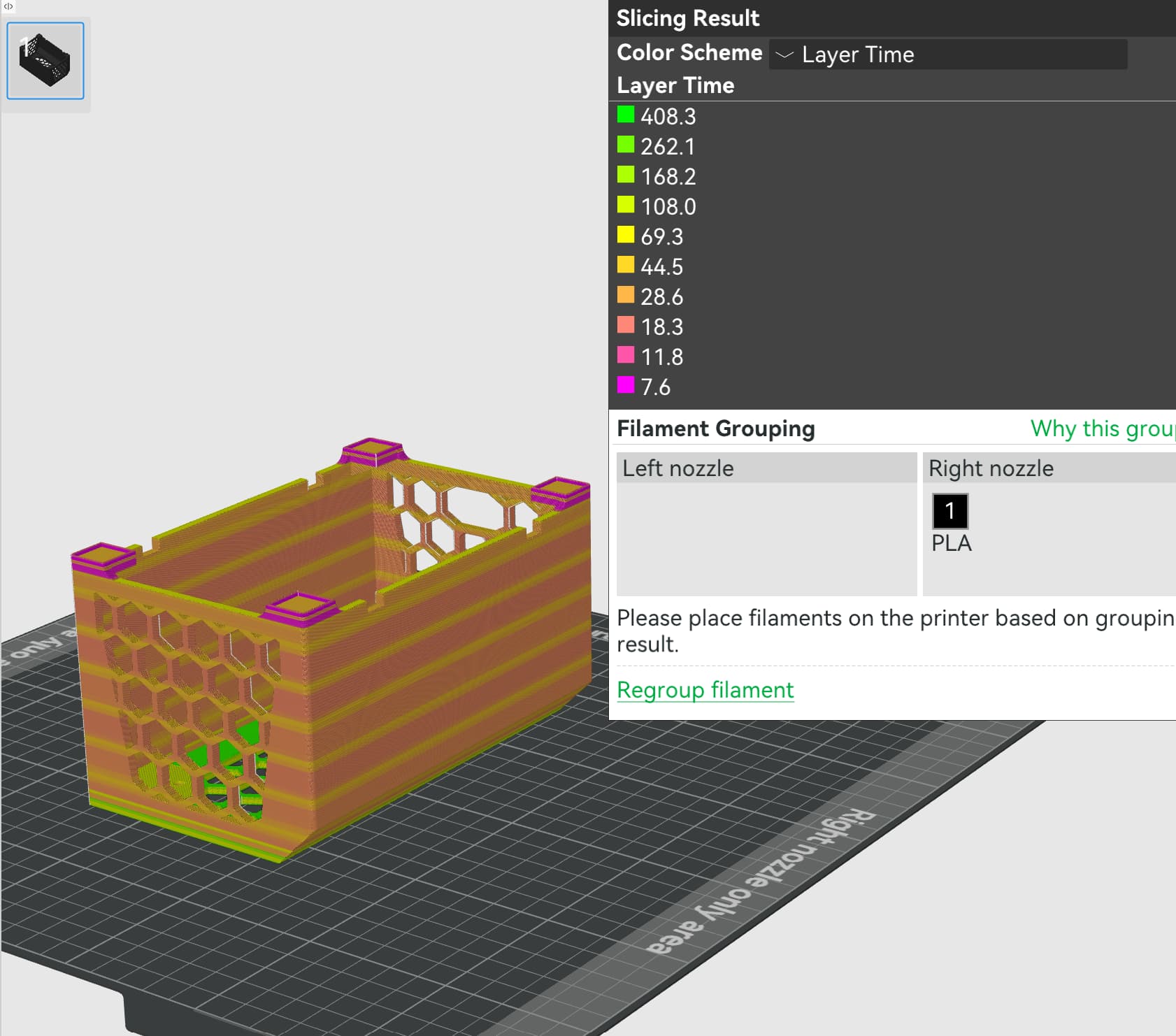Click the 28.6 orange legend swatch
The width and height of the screenshot is (1176, 1036).
[x=626, y=294]
